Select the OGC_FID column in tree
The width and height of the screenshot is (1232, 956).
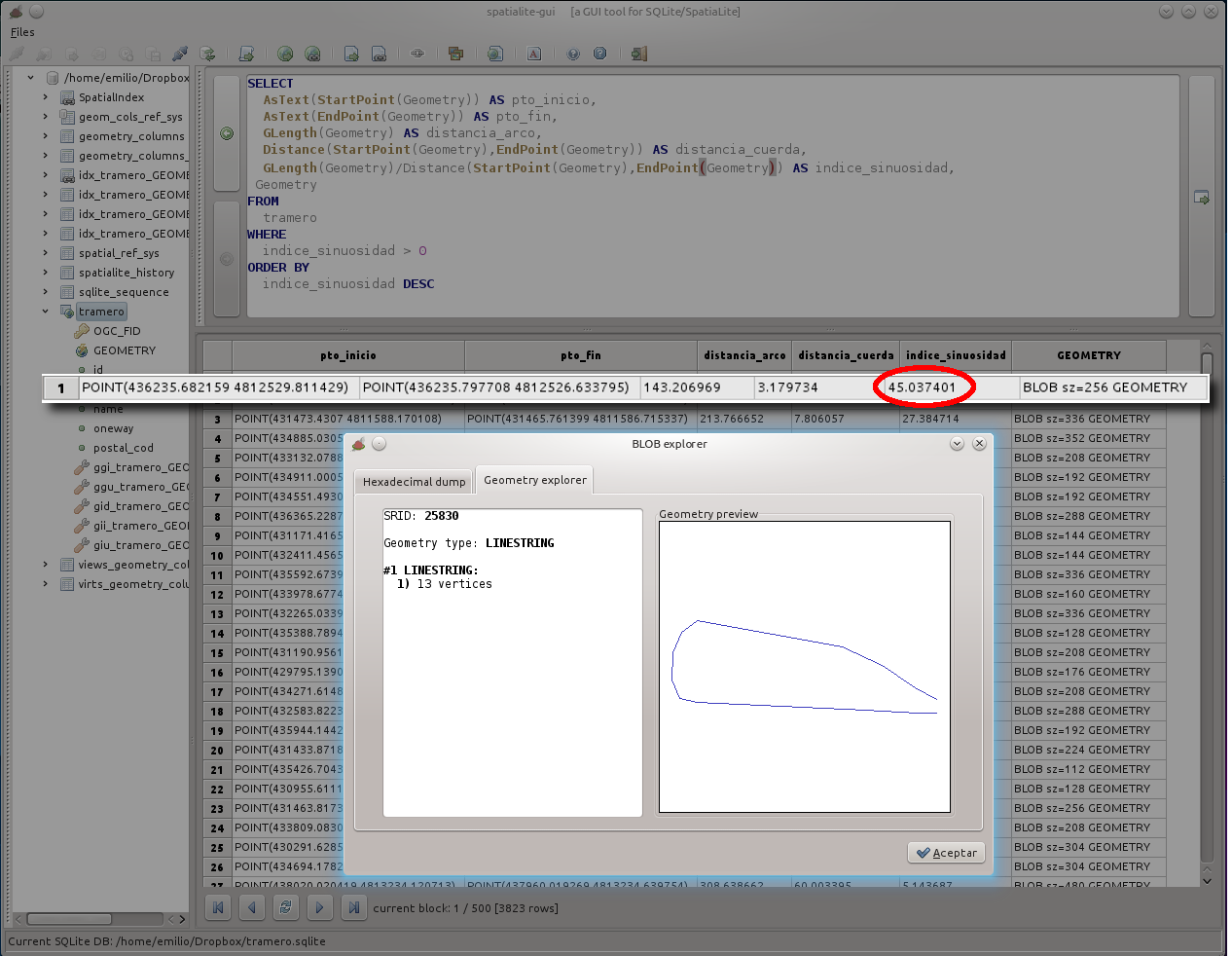[x=117, y=331]
